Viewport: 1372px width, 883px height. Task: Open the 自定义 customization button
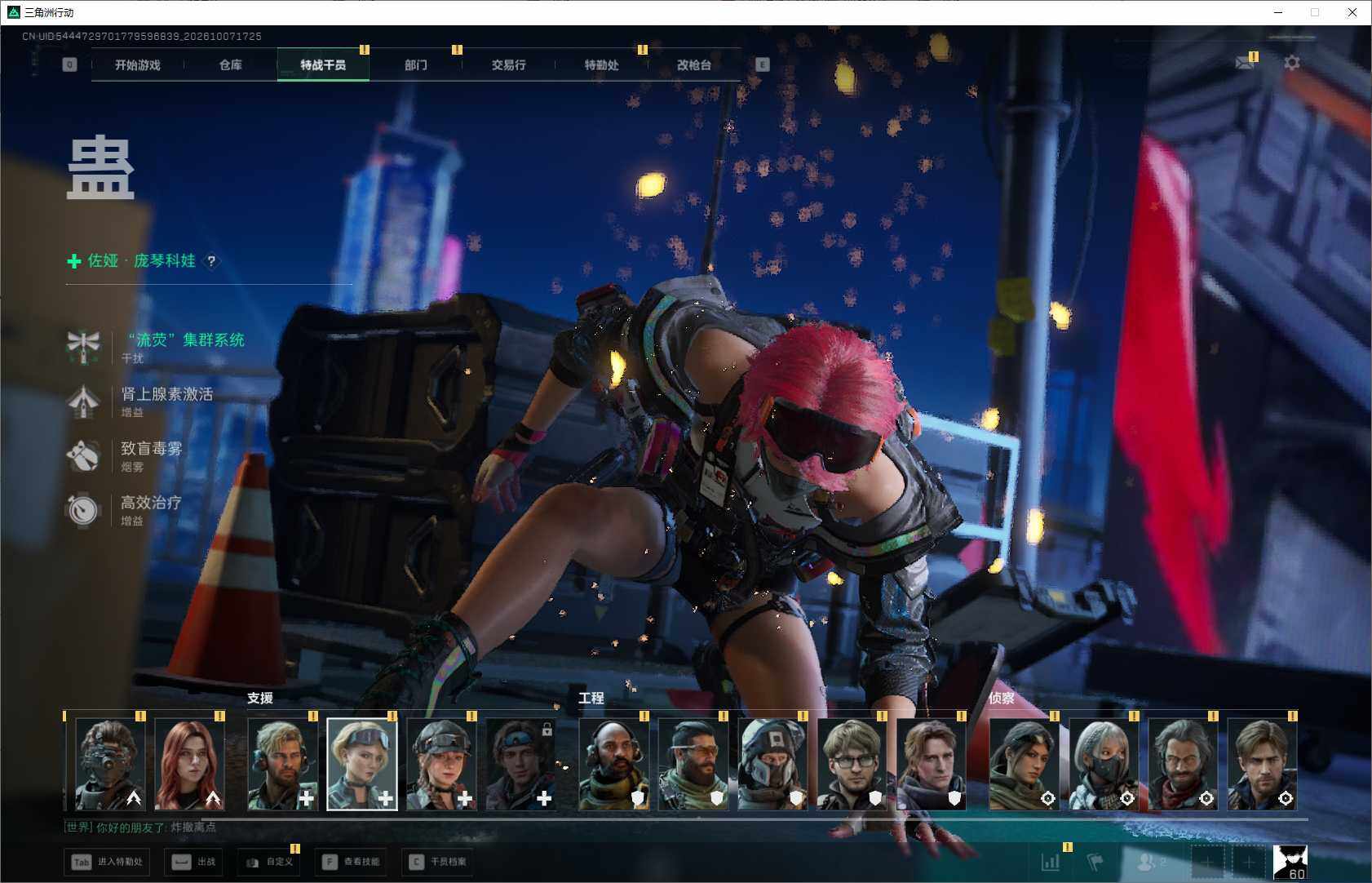pyautogui.click(x=269, y=862)
